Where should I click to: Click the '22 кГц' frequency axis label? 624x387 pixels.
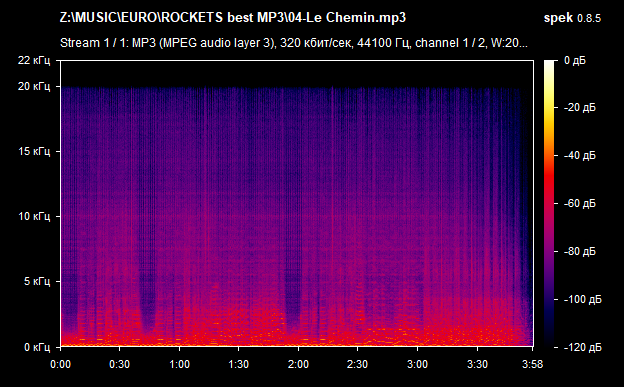pos(34,61)
